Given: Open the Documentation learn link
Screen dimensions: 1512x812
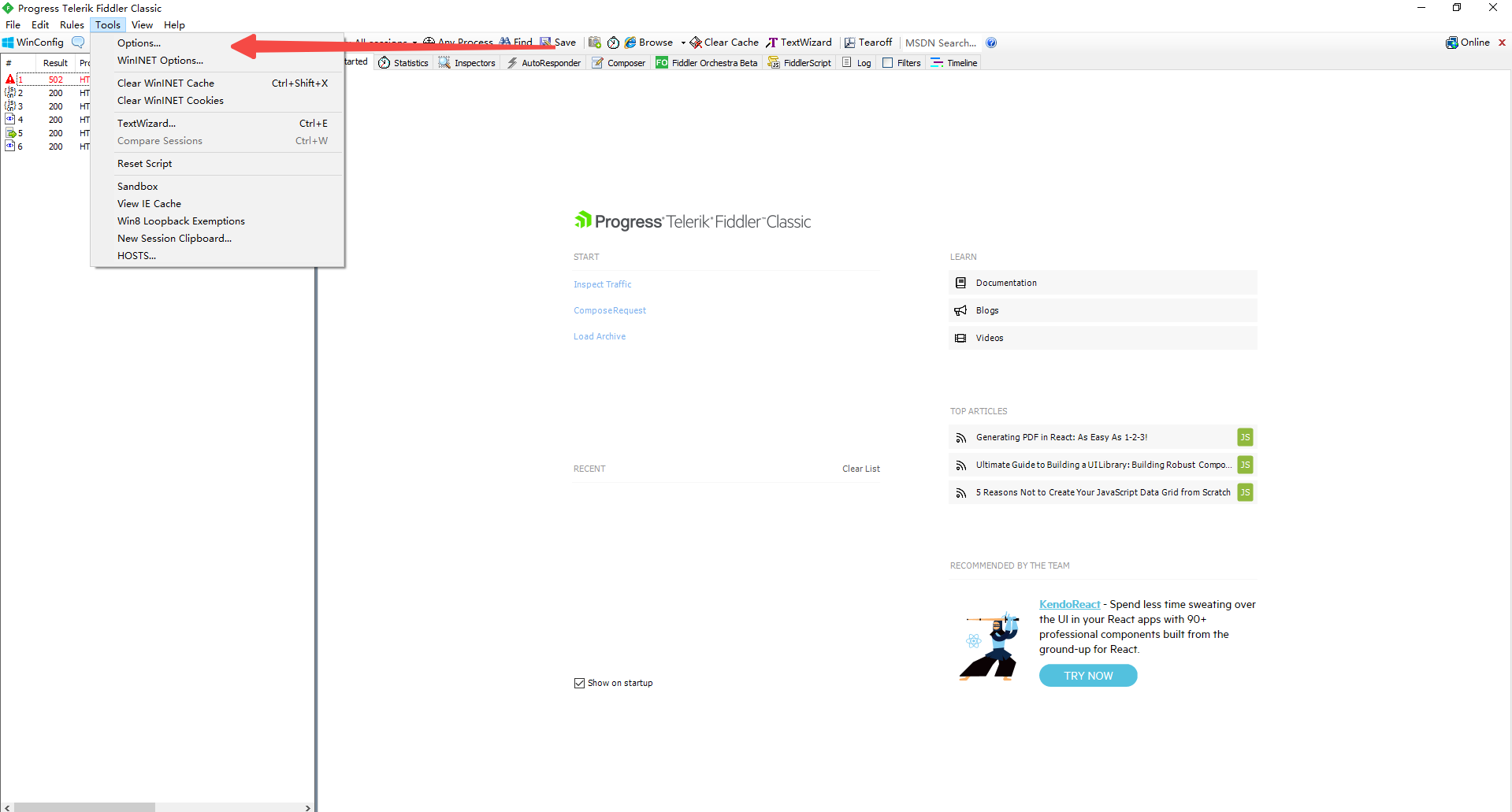Looking at the screenshot, I should tap(1103, 283).
